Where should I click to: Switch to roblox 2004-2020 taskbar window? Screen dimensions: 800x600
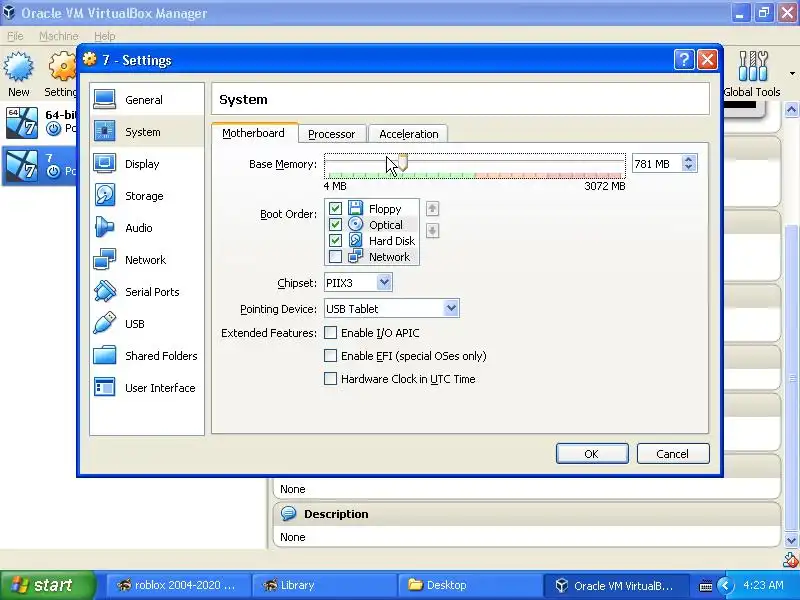click(x=179, y=585)
